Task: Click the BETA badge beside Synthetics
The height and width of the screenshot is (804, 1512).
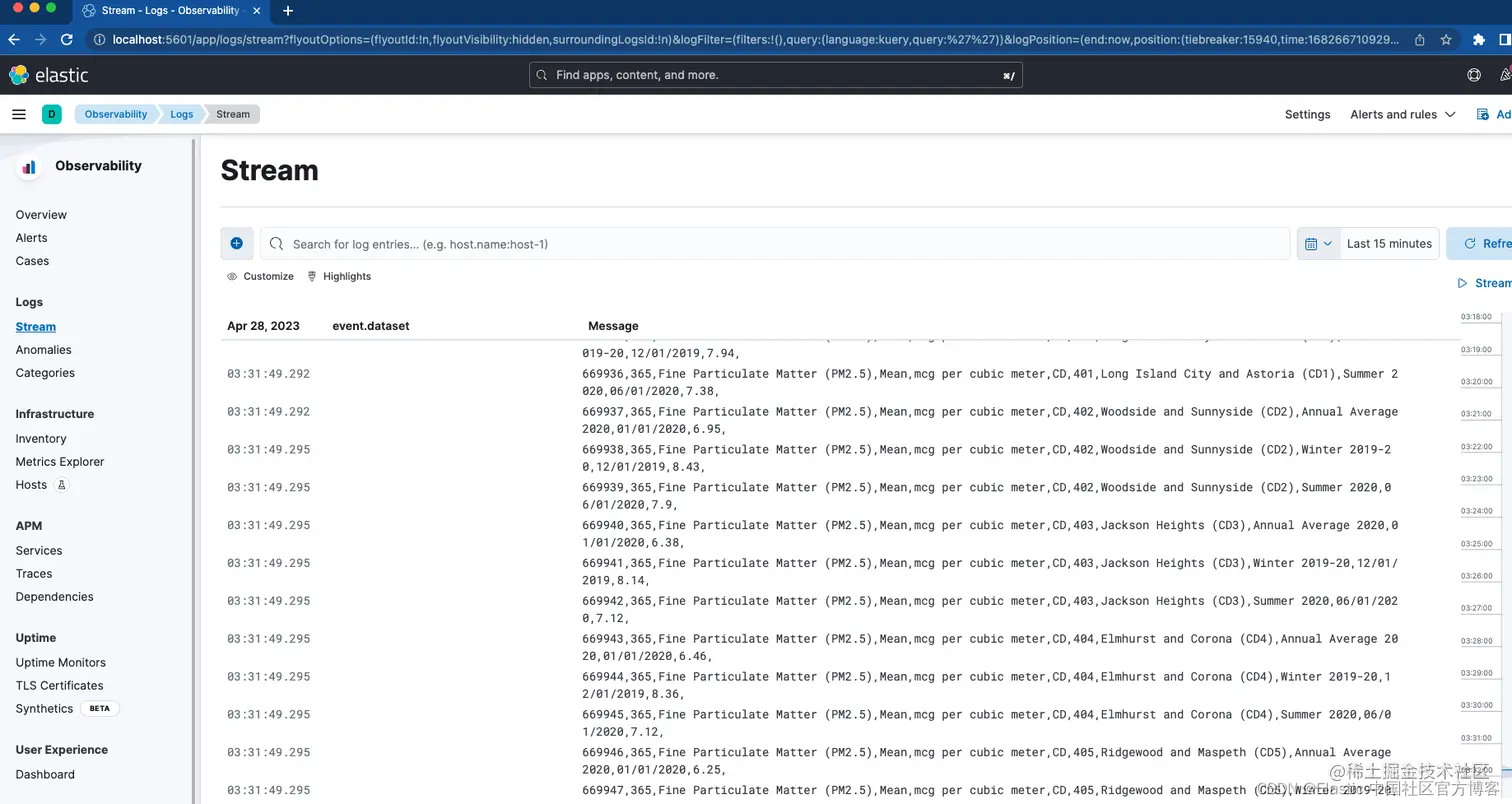Action: [100, 709]
